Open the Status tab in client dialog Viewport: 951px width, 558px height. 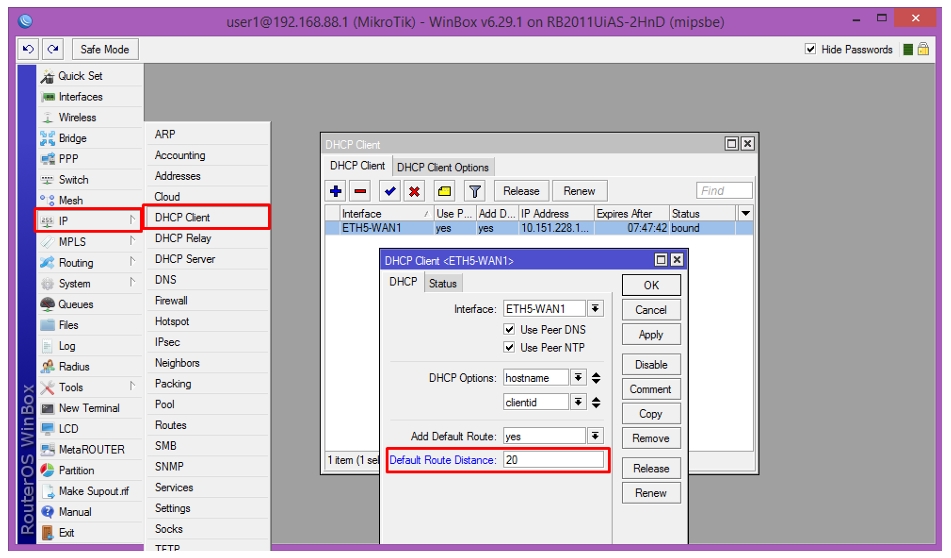point(443,283)
